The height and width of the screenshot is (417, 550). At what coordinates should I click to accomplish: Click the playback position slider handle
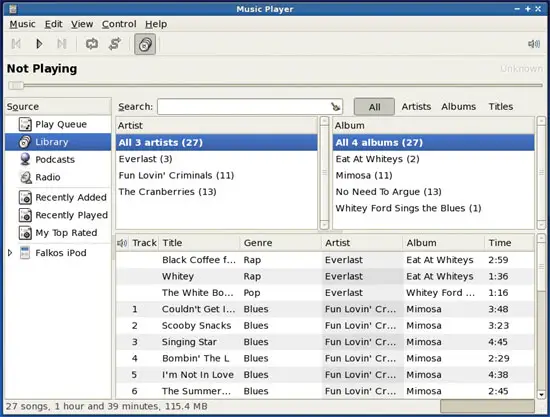click(16, 85)
